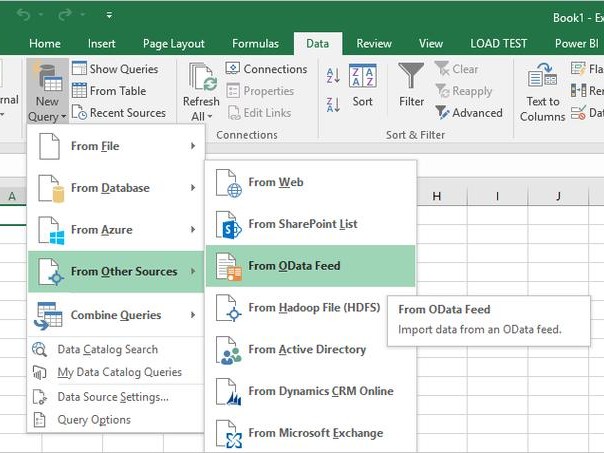Switch to the Home tab
The height and width of the screenshot is (453, 604).
(x=45, y=44)
